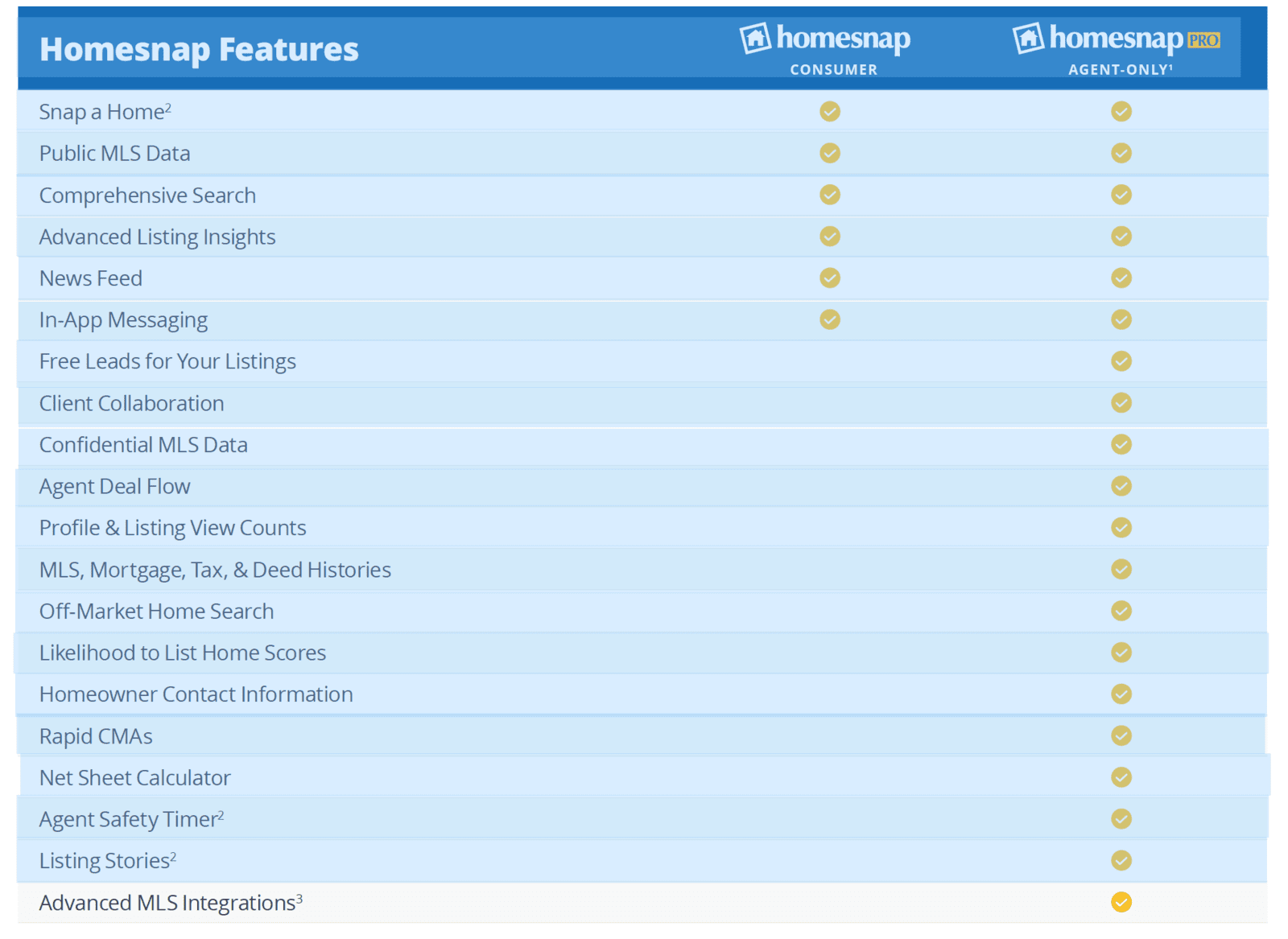The image size is (1288, 939).
Task: Select the In-App Messaging feature text
Action: (x=124, y=320)
